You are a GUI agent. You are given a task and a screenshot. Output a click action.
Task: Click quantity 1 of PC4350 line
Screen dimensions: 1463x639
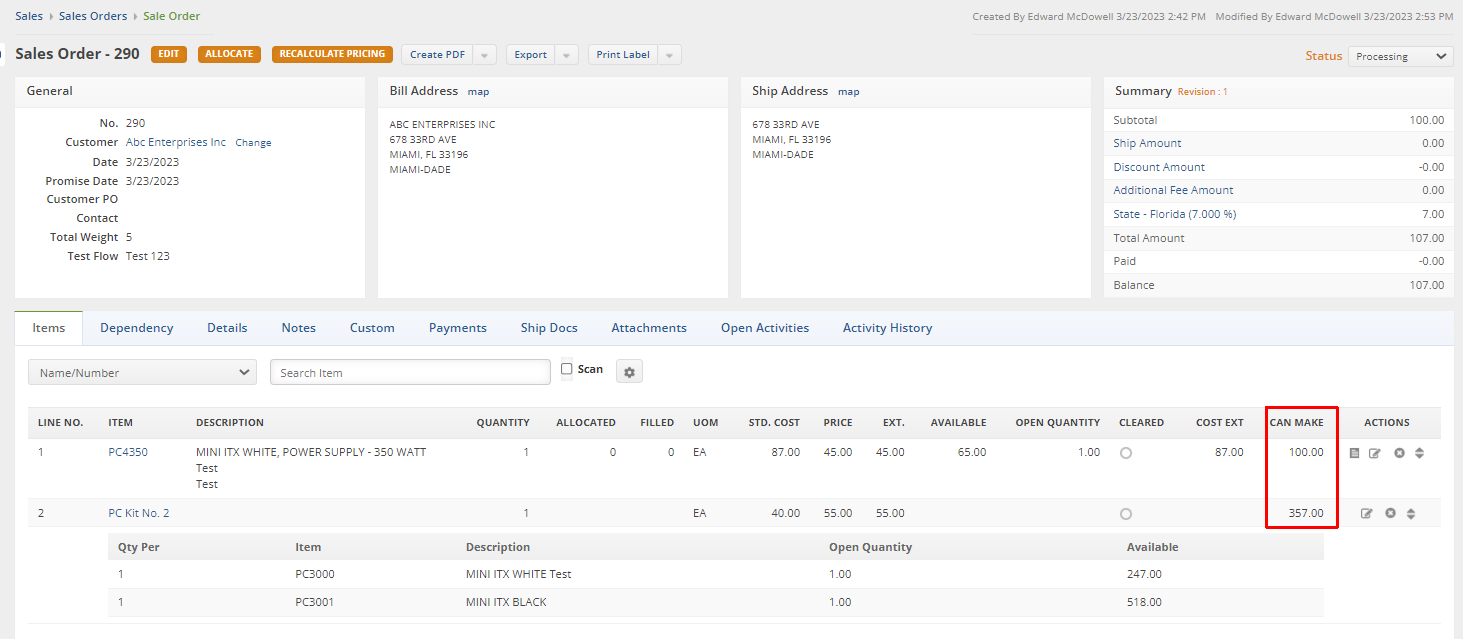coord(526,452)
